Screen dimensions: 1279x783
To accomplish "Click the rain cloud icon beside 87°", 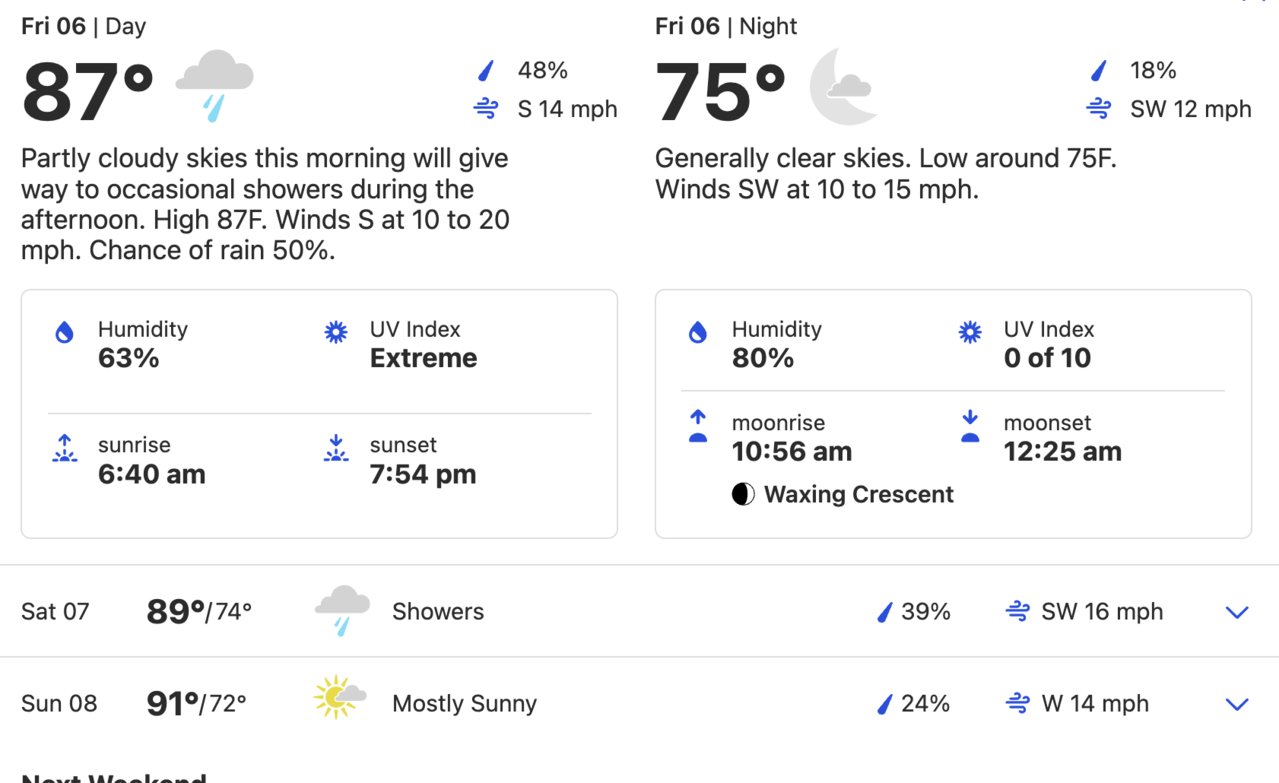I will point(214,88).
